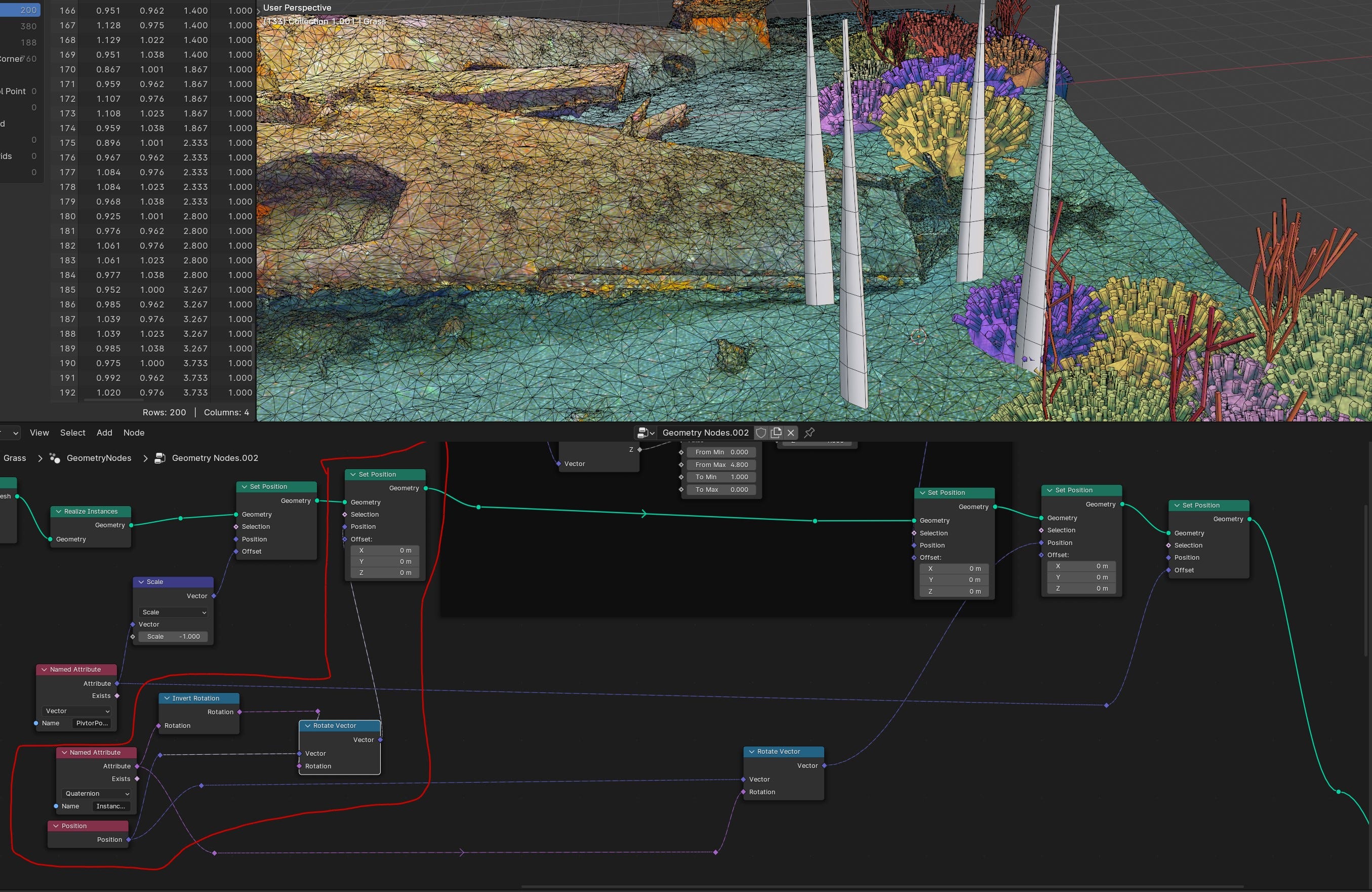Click the Rotation output socket on Invert Rotation
This screenshot has width=1372, height=892.
[x=239, y=712]
